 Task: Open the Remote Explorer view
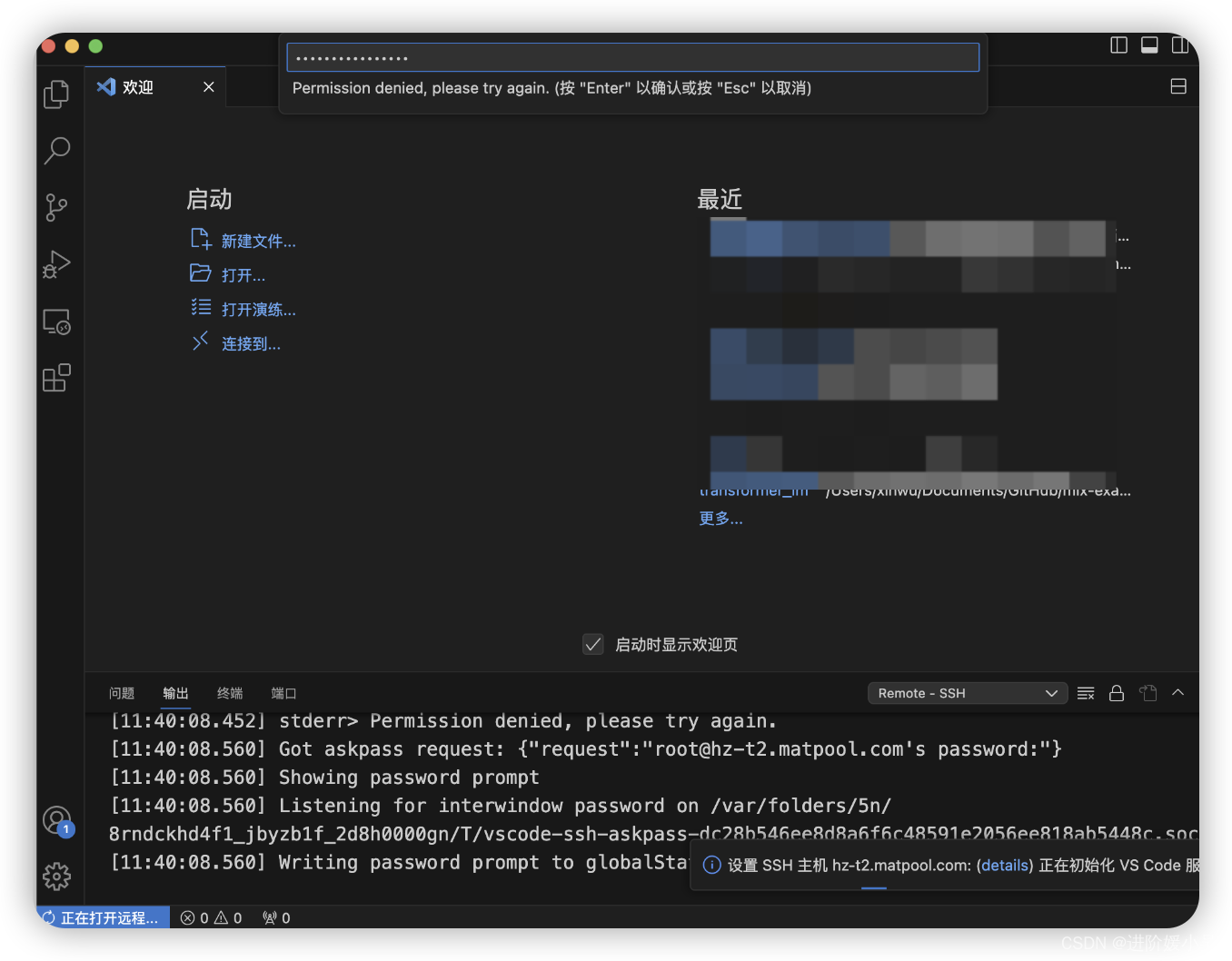tap(56, 322)
